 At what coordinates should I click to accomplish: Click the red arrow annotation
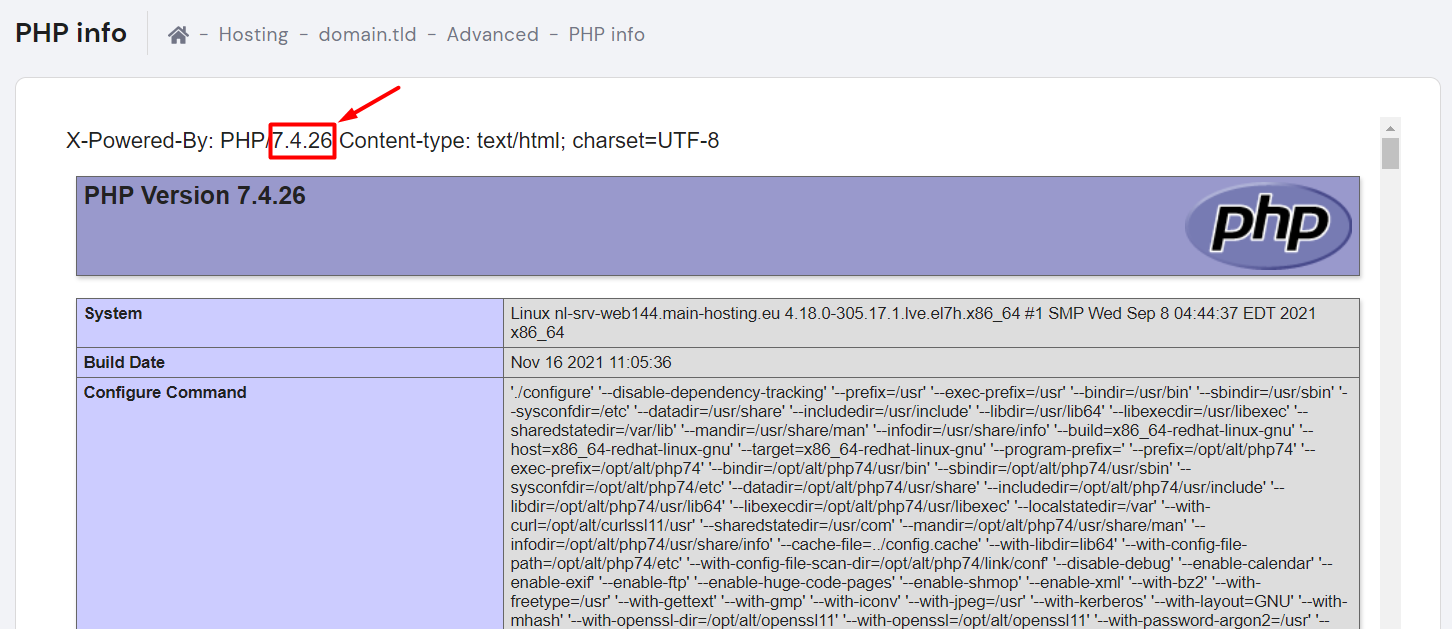pos(366,104)
